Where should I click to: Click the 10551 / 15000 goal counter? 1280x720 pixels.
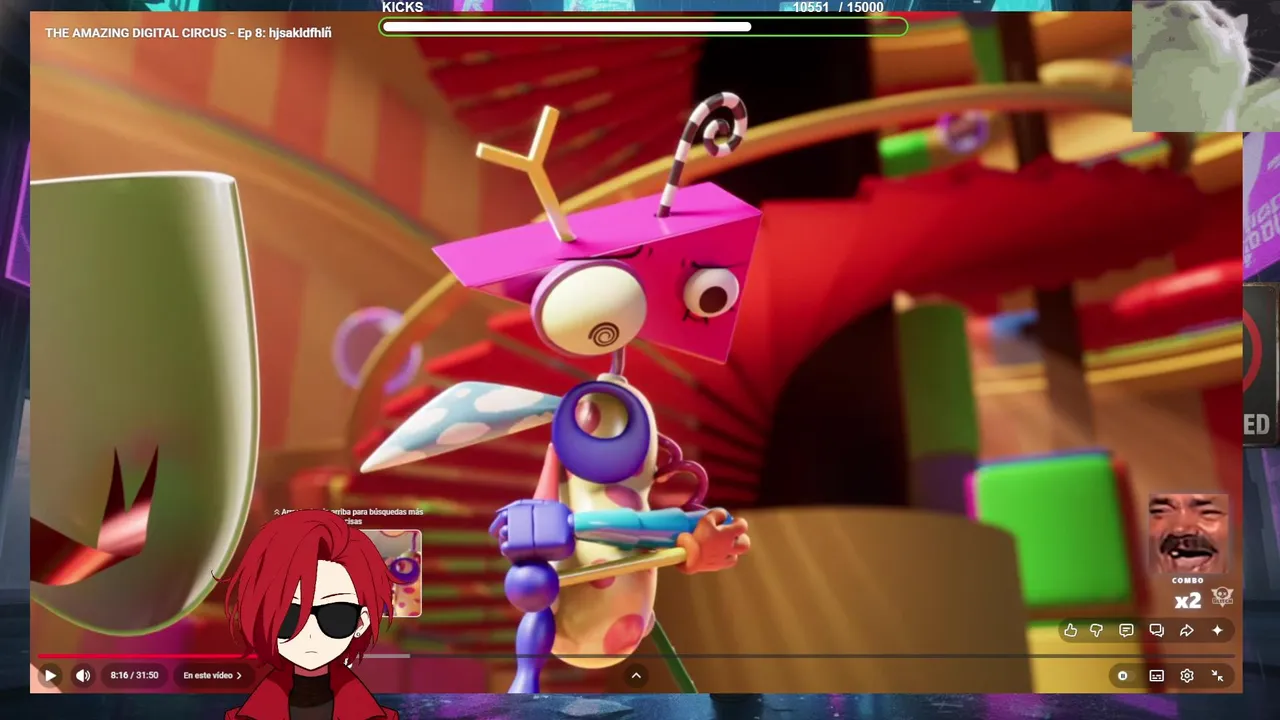[x=838, y=7]
